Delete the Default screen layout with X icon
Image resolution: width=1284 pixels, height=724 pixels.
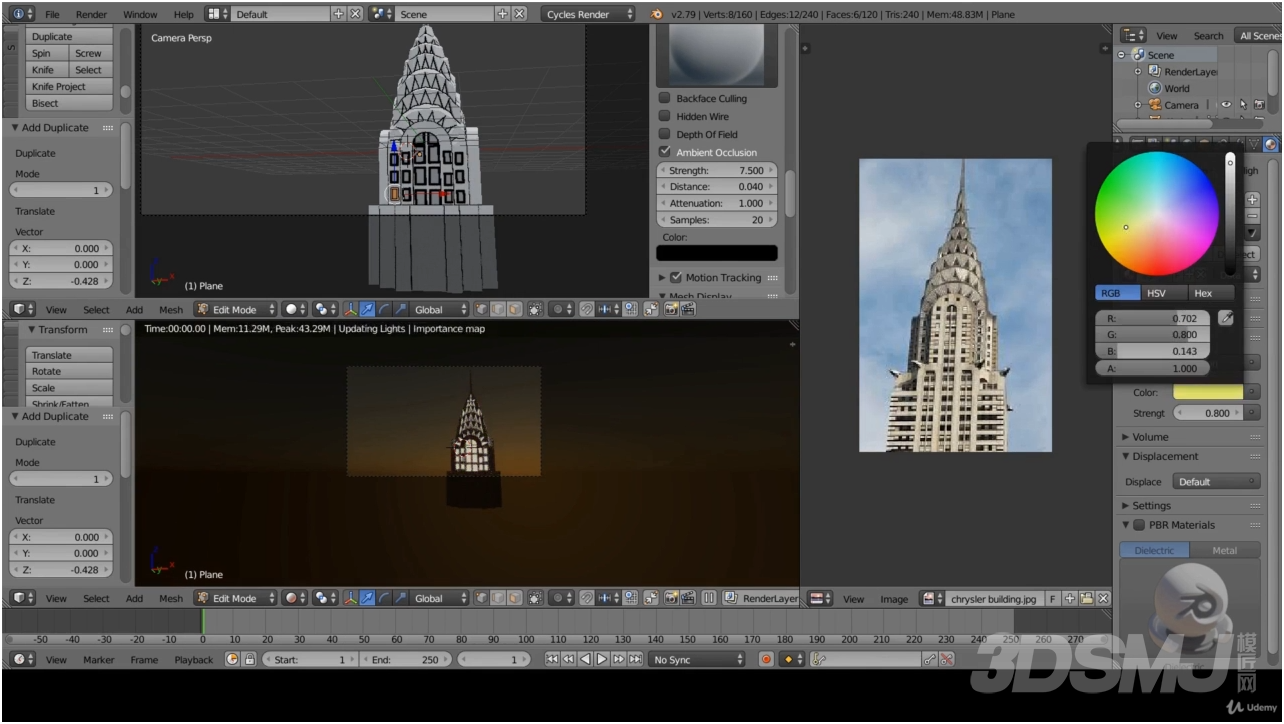354,14
